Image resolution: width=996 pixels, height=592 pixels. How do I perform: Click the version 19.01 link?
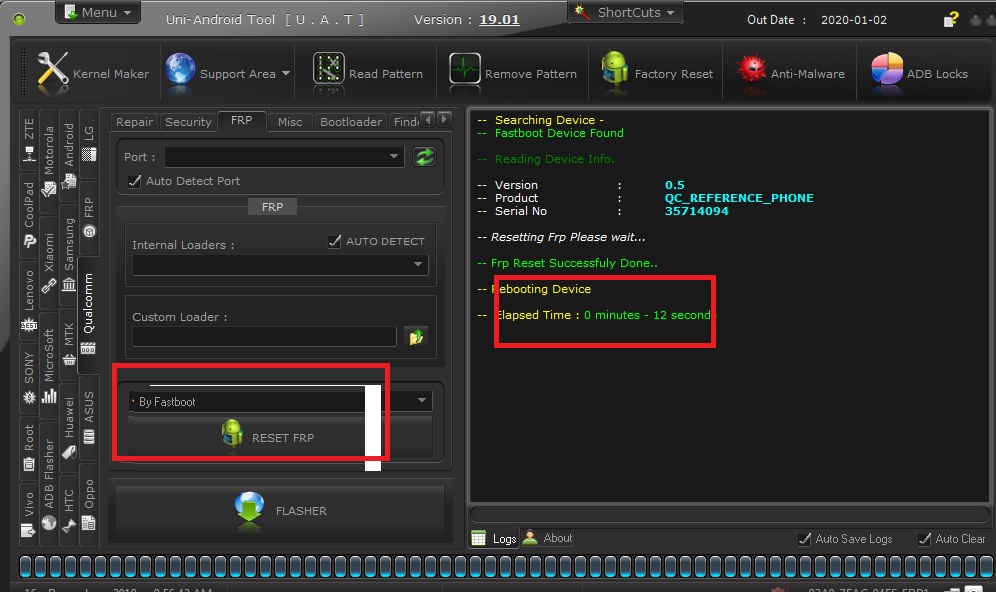[499, 20]
